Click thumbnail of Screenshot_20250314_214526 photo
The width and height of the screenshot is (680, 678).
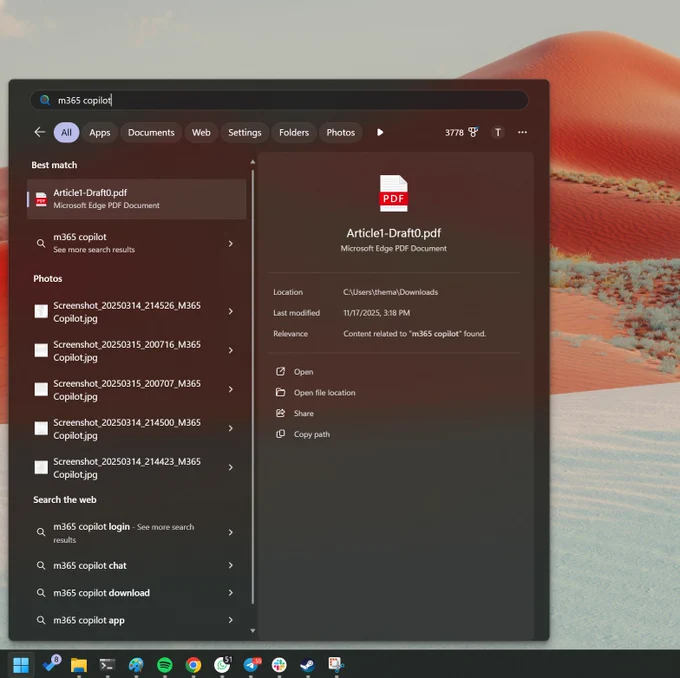(41, 311)
